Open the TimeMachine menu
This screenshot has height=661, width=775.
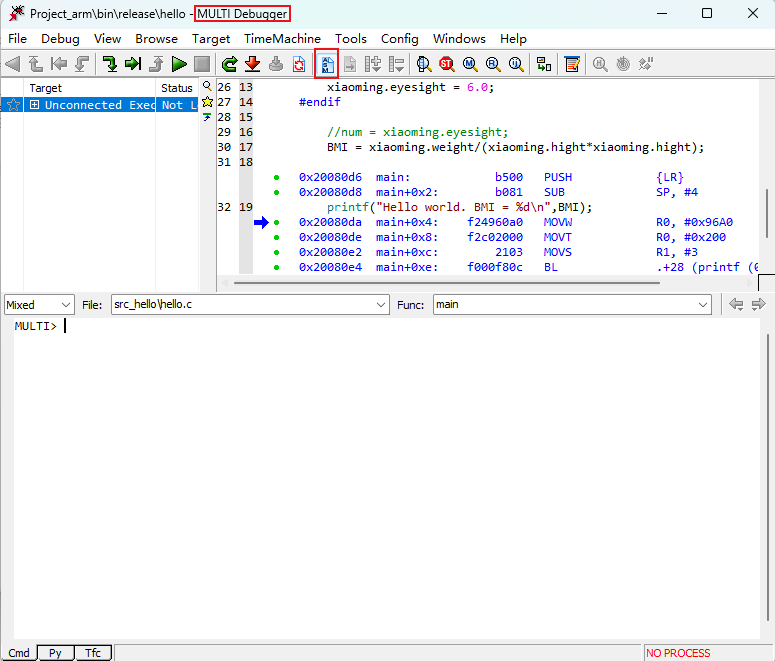282,39
